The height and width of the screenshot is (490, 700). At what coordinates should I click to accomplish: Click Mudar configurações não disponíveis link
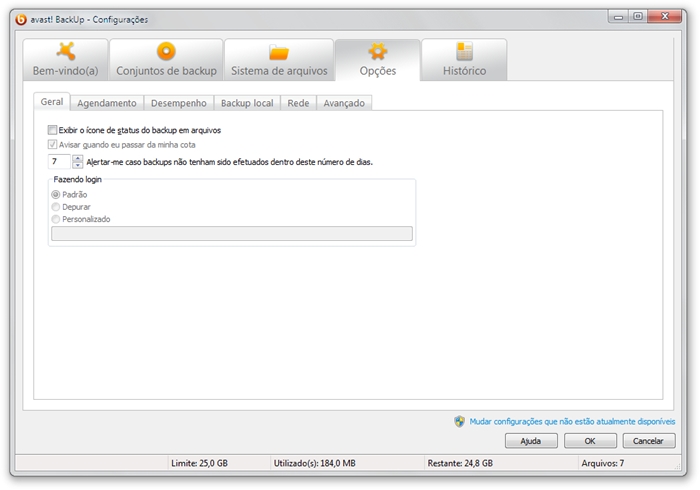click(572, 421)
